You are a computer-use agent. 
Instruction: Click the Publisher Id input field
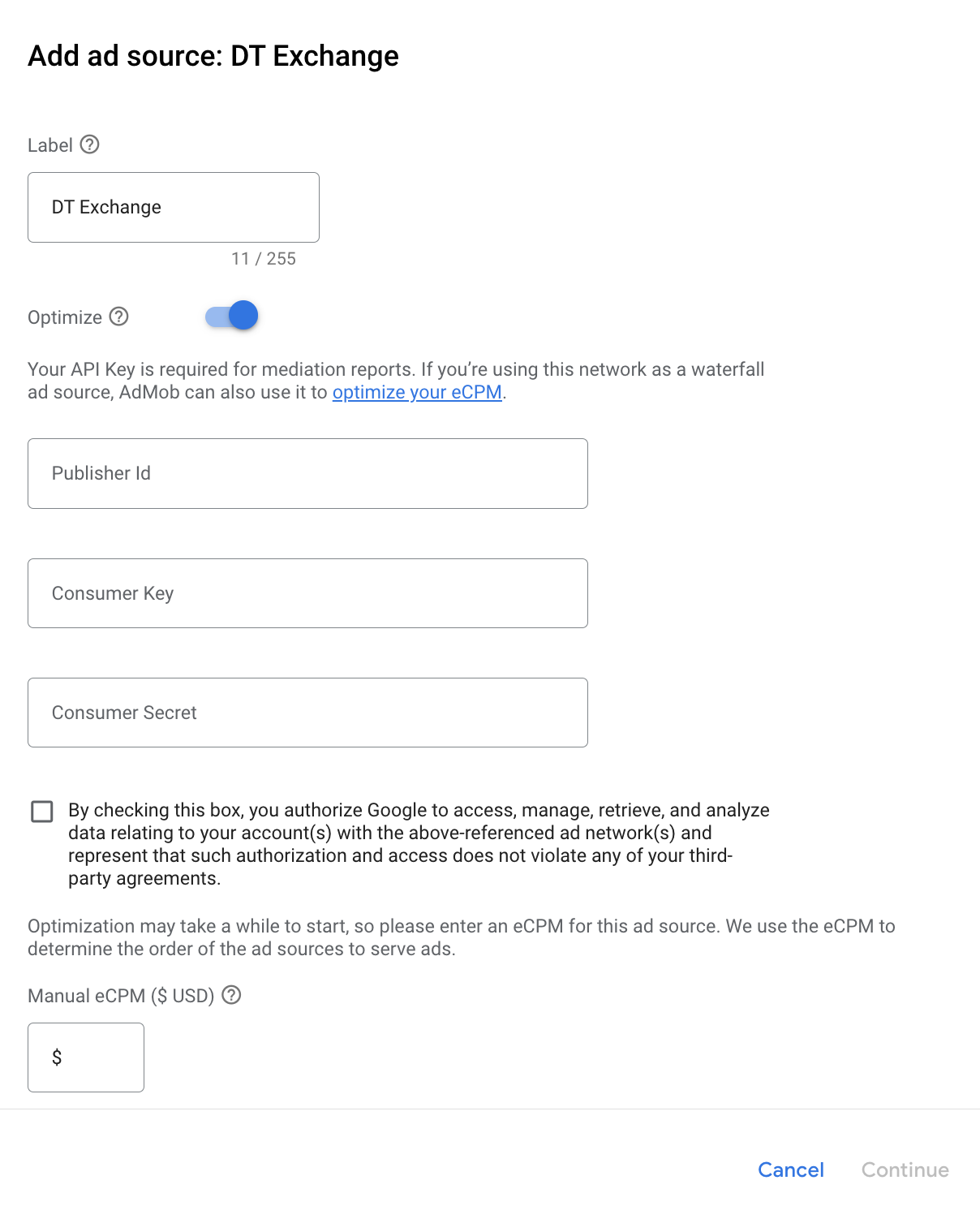[x=307, y=472]
